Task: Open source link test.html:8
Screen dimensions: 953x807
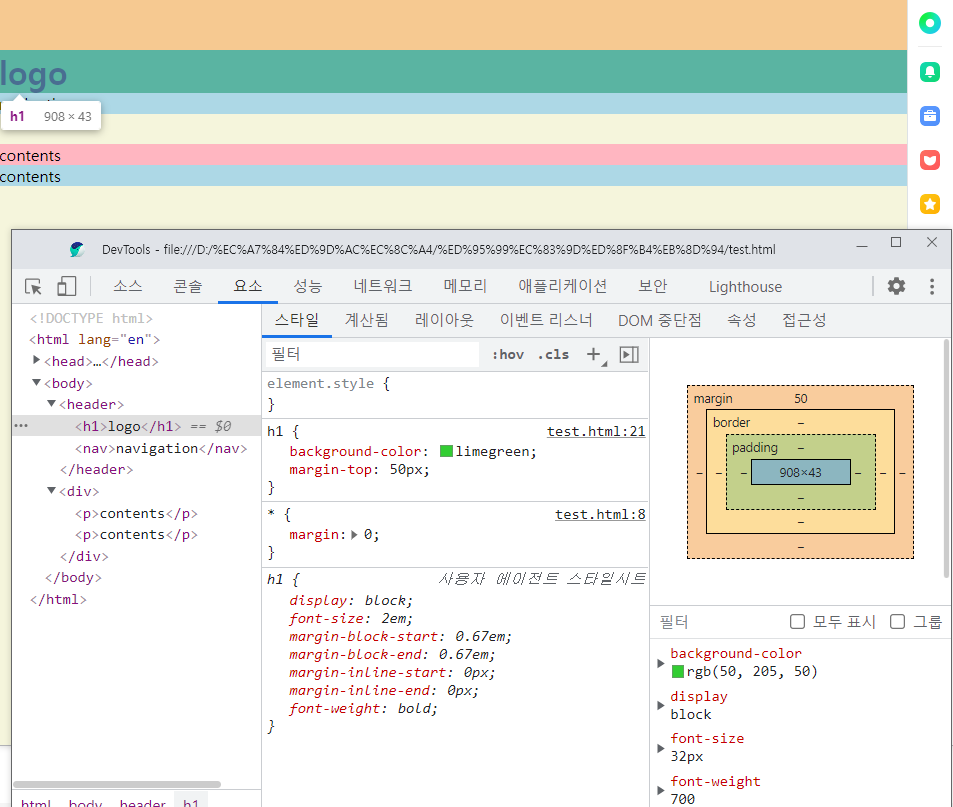Action: (600, 514)
